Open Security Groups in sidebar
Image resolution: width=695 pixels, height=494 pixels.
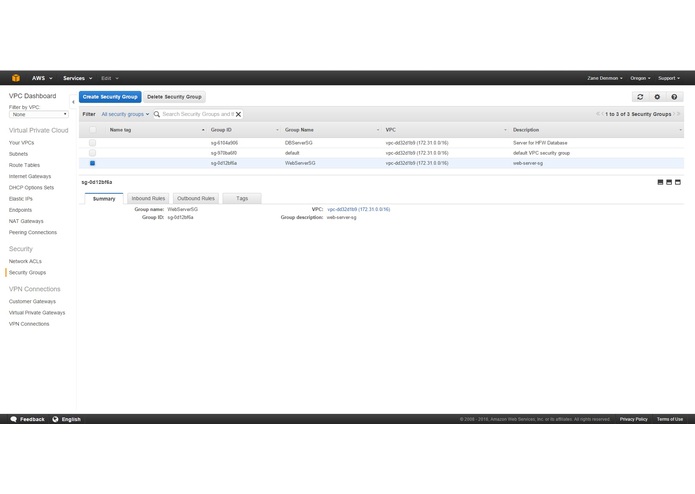(27, 272)
